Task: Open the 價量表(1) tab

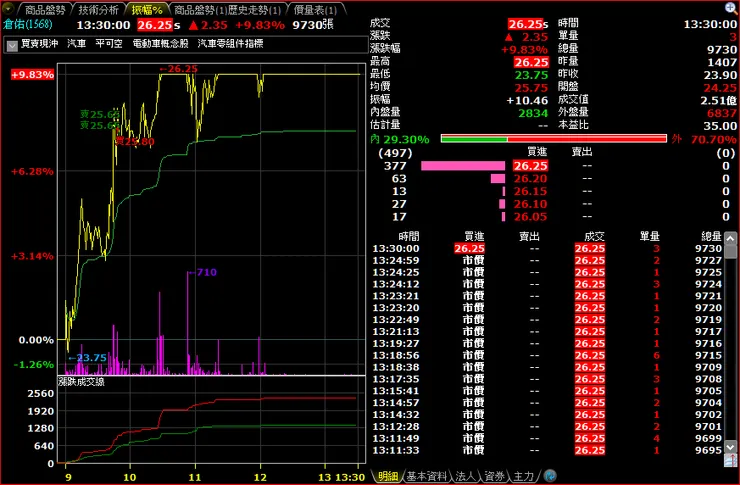Action: pos(315,9)
